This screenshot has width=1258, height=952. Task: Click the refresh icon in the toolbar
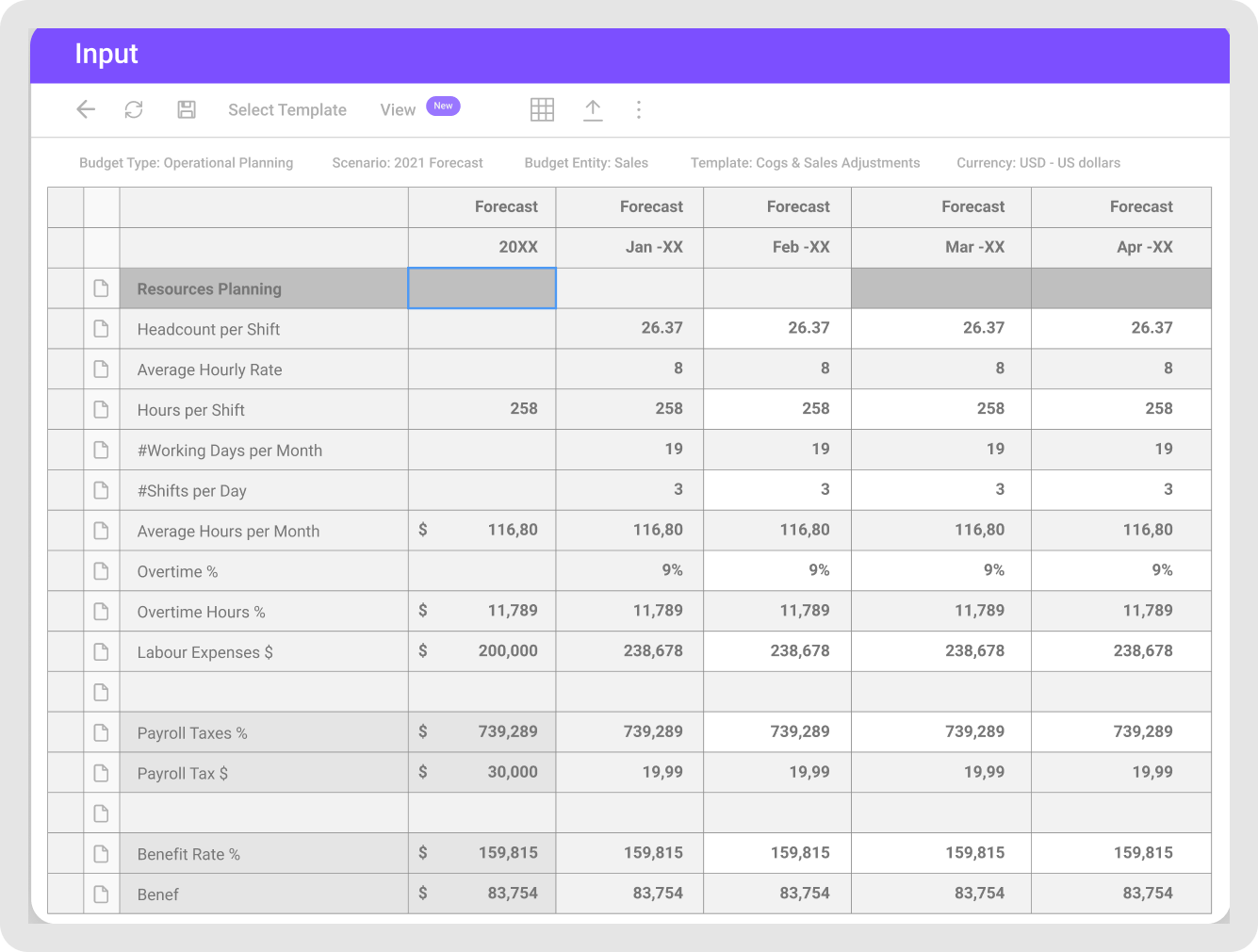[133, 109]
